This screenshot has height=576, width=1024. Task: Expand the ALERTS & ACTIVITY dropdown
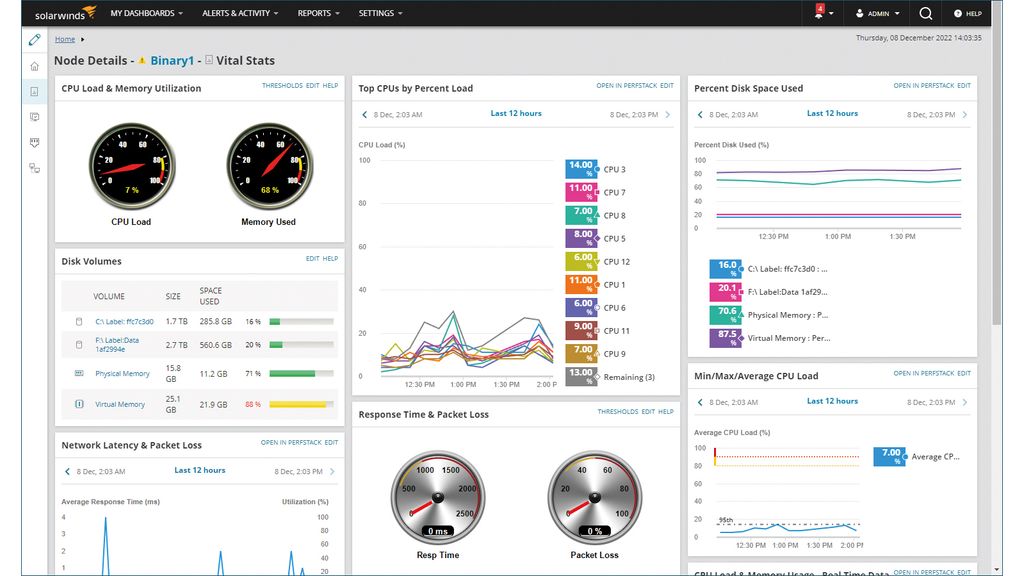coord(239,13)
